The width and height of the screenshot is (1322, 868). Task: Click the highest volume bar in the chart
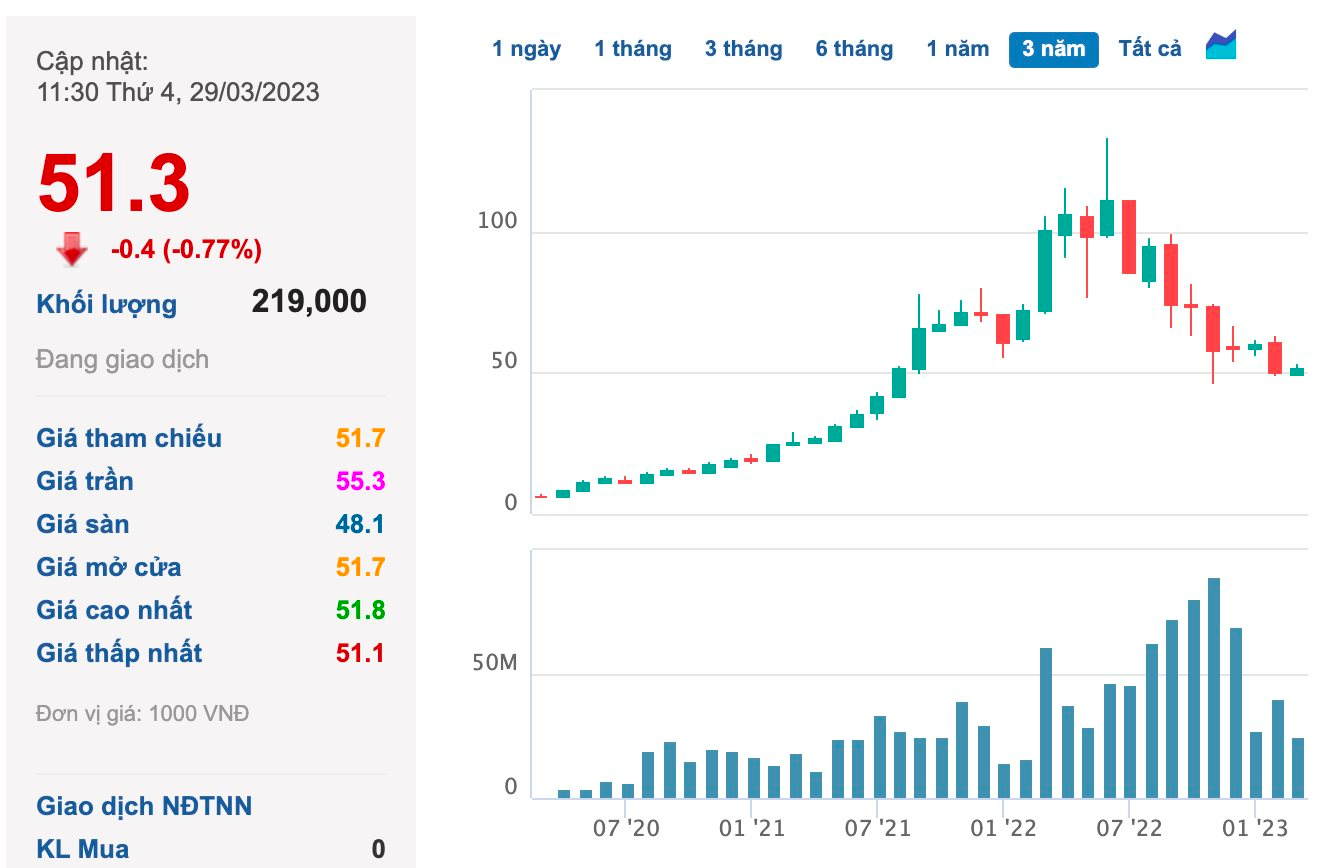coord(1214,688)
